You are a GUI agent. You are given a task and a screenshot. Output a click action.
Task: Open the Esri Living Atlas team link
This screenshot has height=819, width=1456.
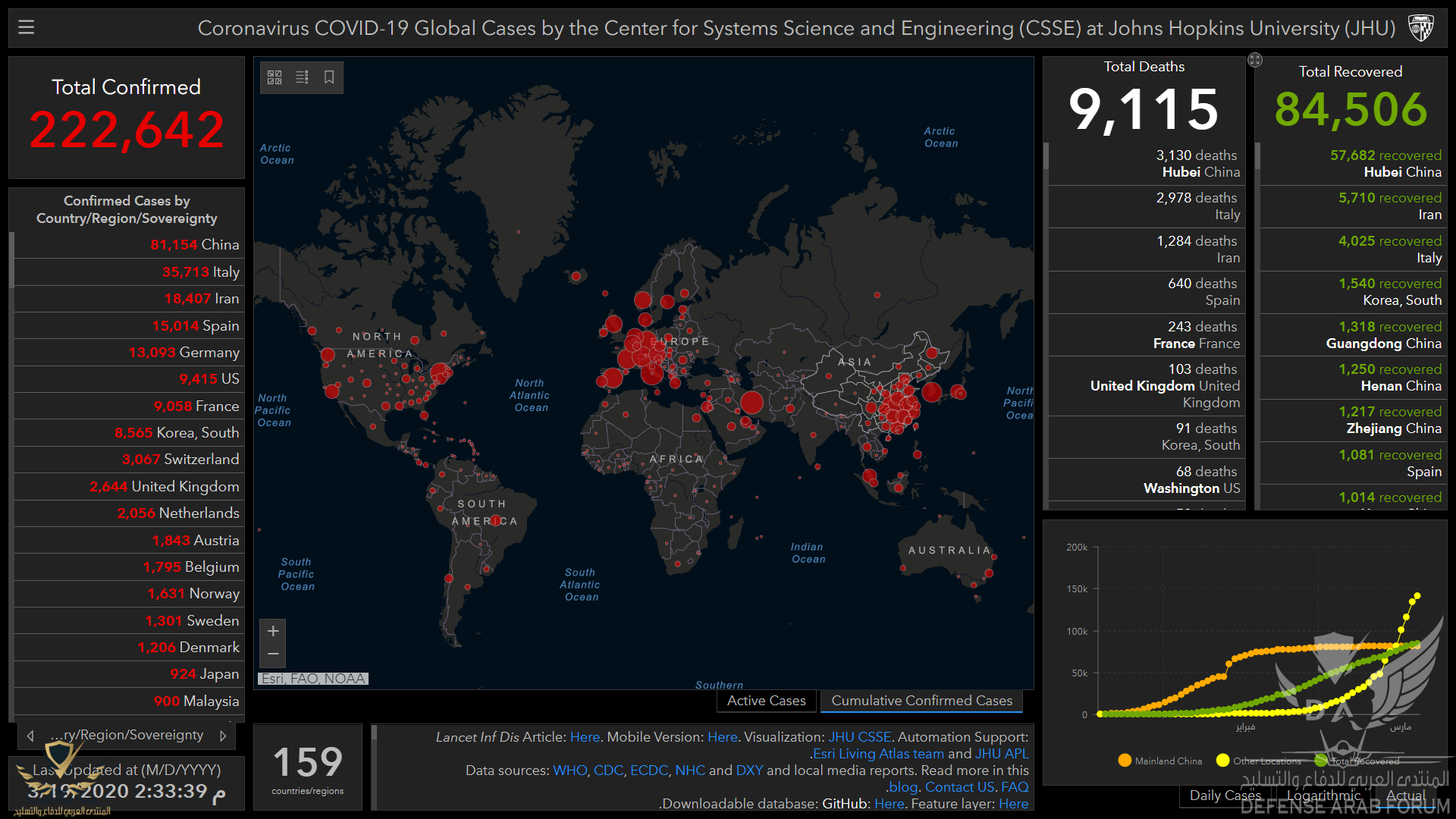[878, 754]
